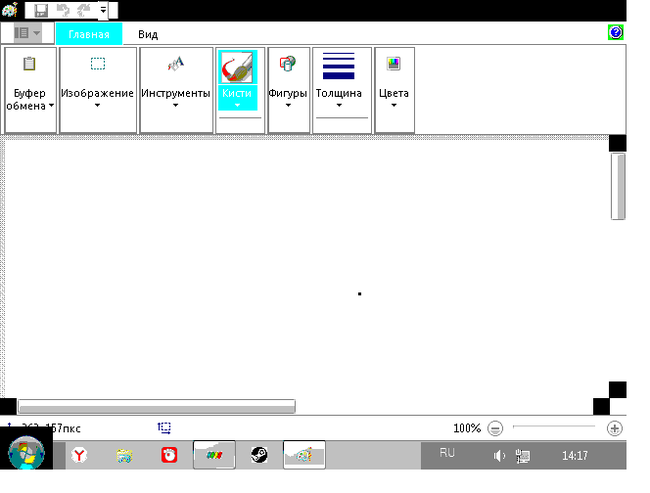This screenshot has height=493, width=650.
Task: Click the zoom out minus button
Action: [495, 428]
